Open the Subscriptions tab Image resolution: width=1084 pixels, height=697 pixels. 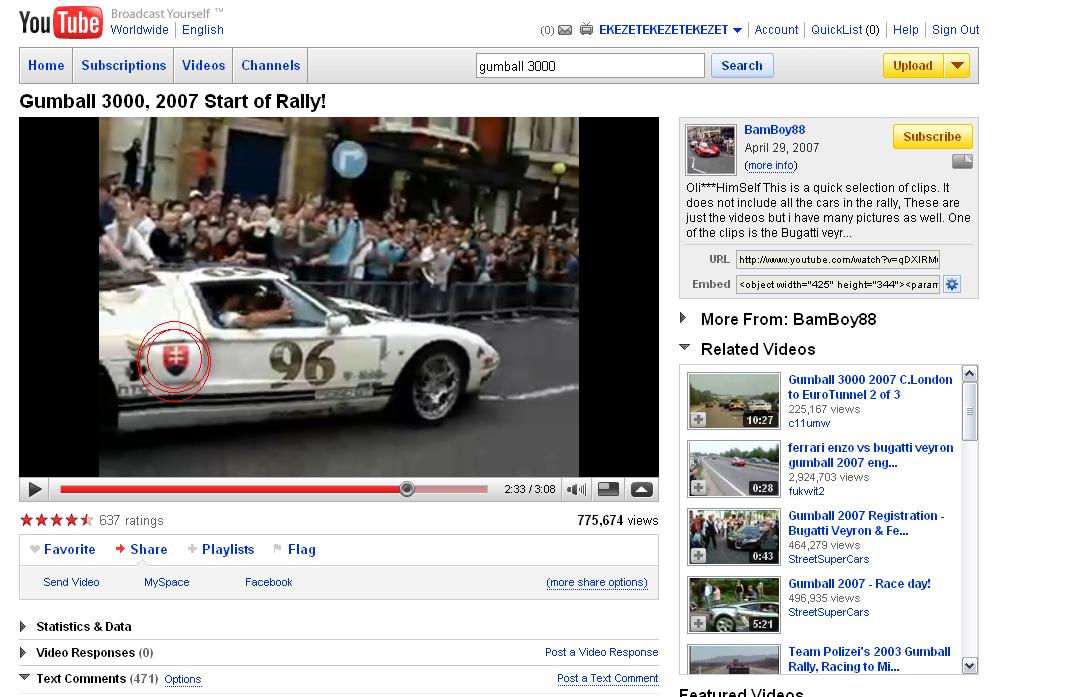pos(124,66)
